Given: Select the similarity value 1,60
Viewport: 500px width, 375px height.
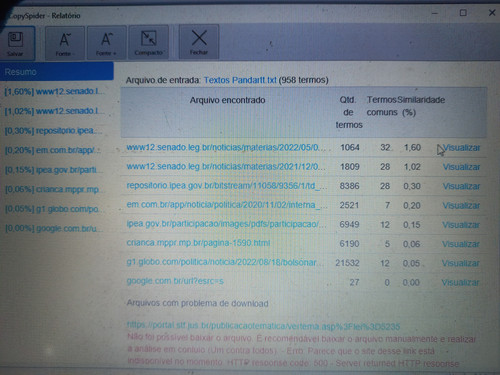Looking at the screenshot, I should pos(412,147).
